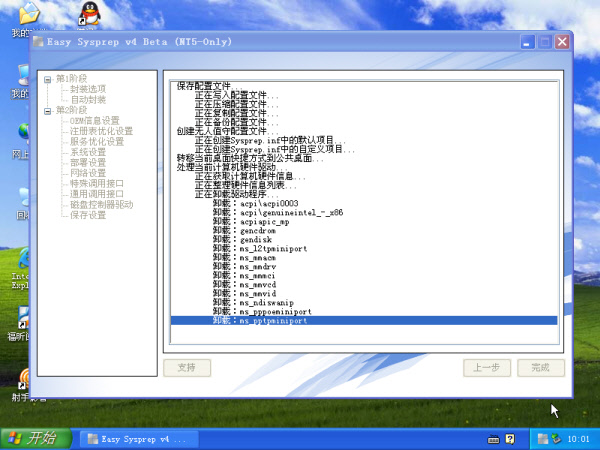Close the Easy Sysprep window

pyautogui.click(x=562, y=42)
